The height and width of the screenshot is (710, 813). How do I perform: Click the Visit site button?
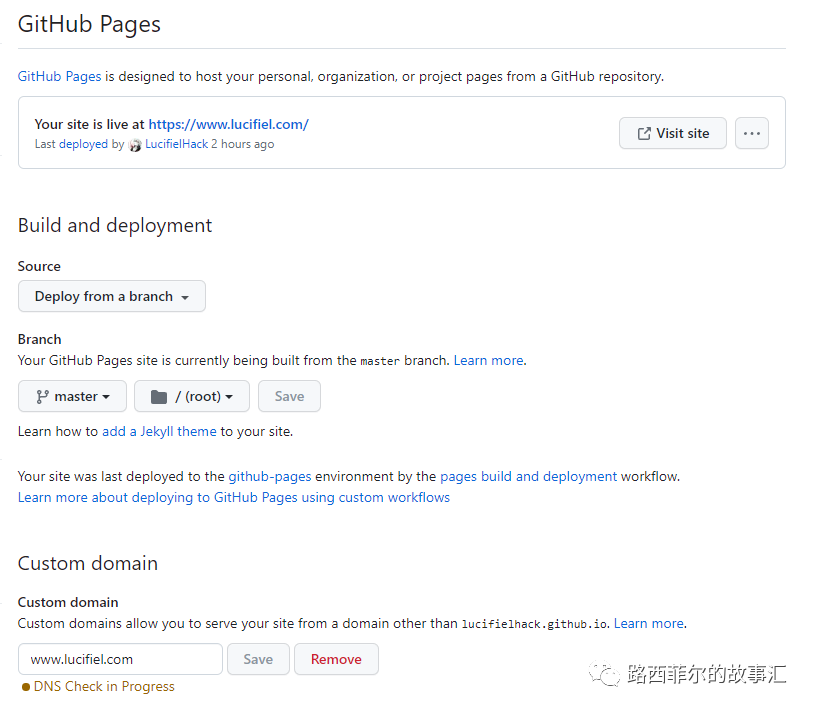[672, 133]
